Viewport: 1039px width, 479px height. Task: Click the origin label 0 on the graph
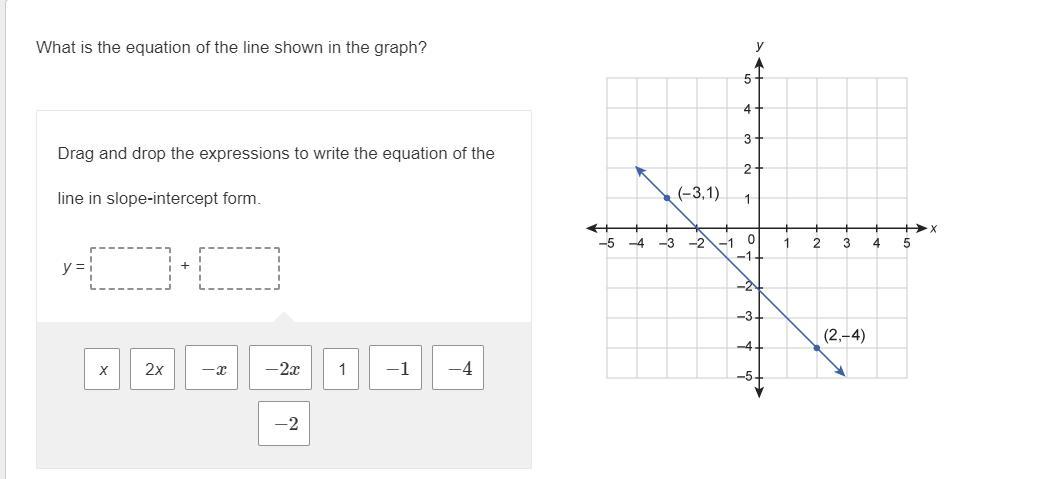[751, 239]
